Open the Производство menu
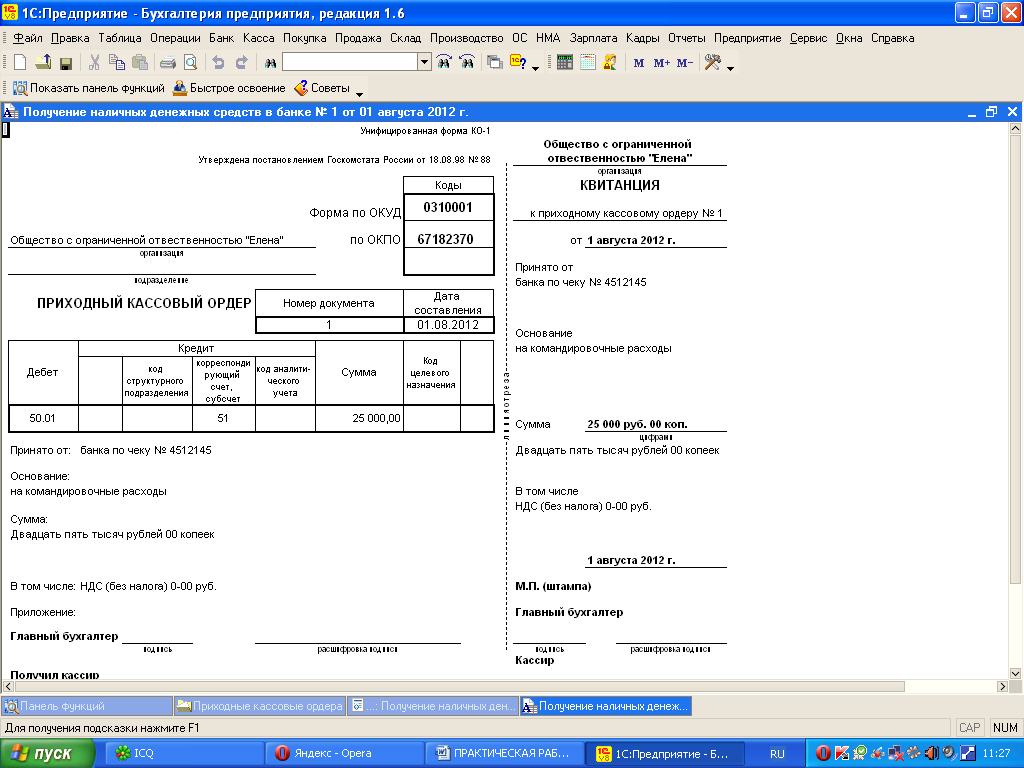This screenshot has height=768, width=1024. tap(466, 38)
